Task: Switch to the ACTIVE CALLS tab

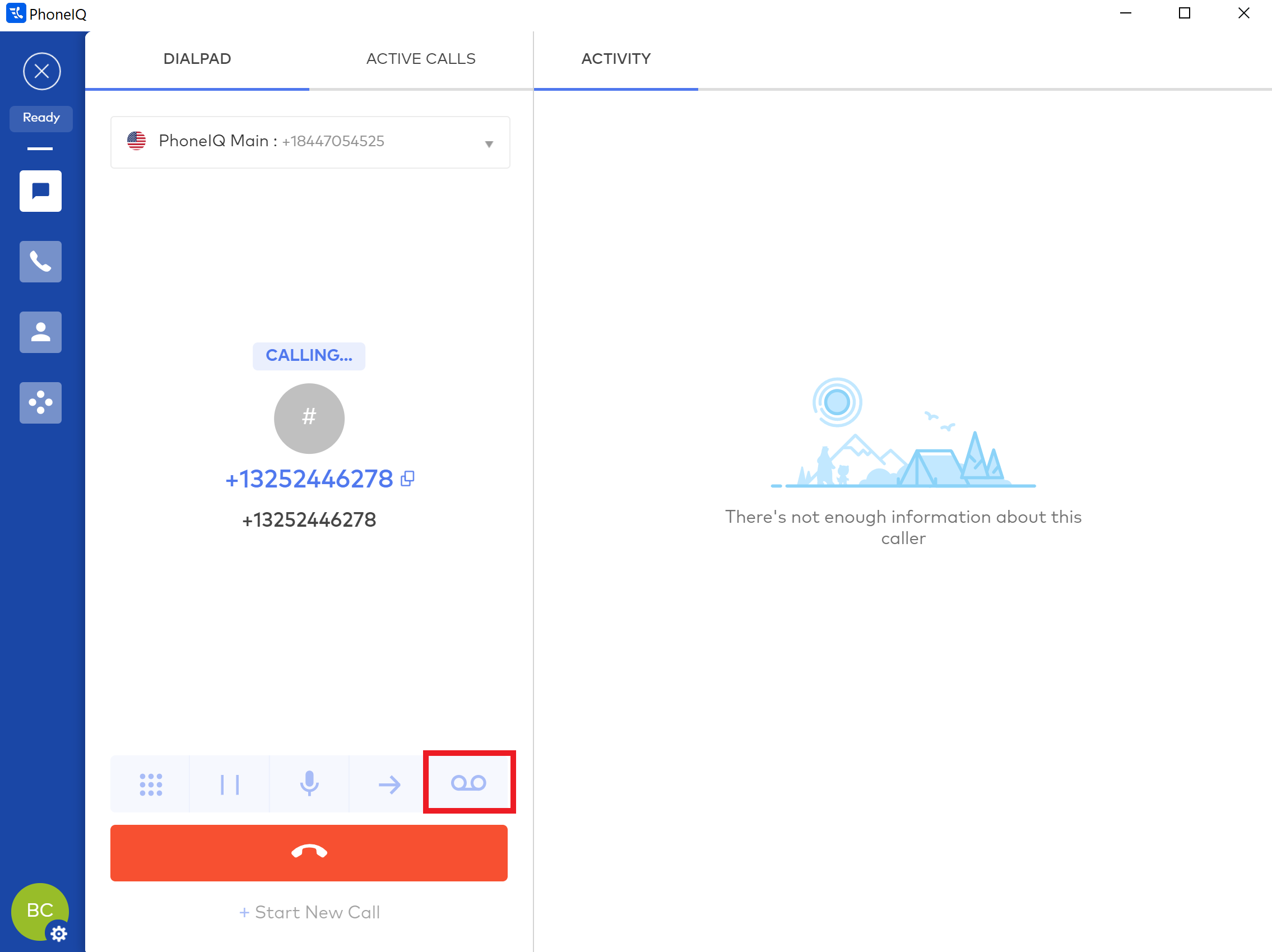Action: pos(420,59)
